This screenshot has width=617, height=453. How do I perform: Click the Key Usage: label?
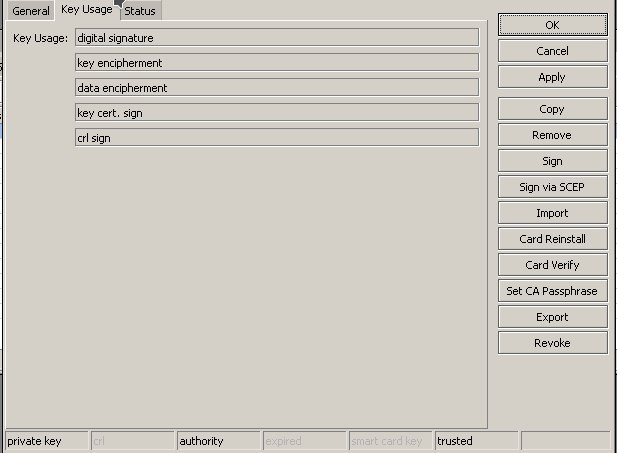[40, 38]
